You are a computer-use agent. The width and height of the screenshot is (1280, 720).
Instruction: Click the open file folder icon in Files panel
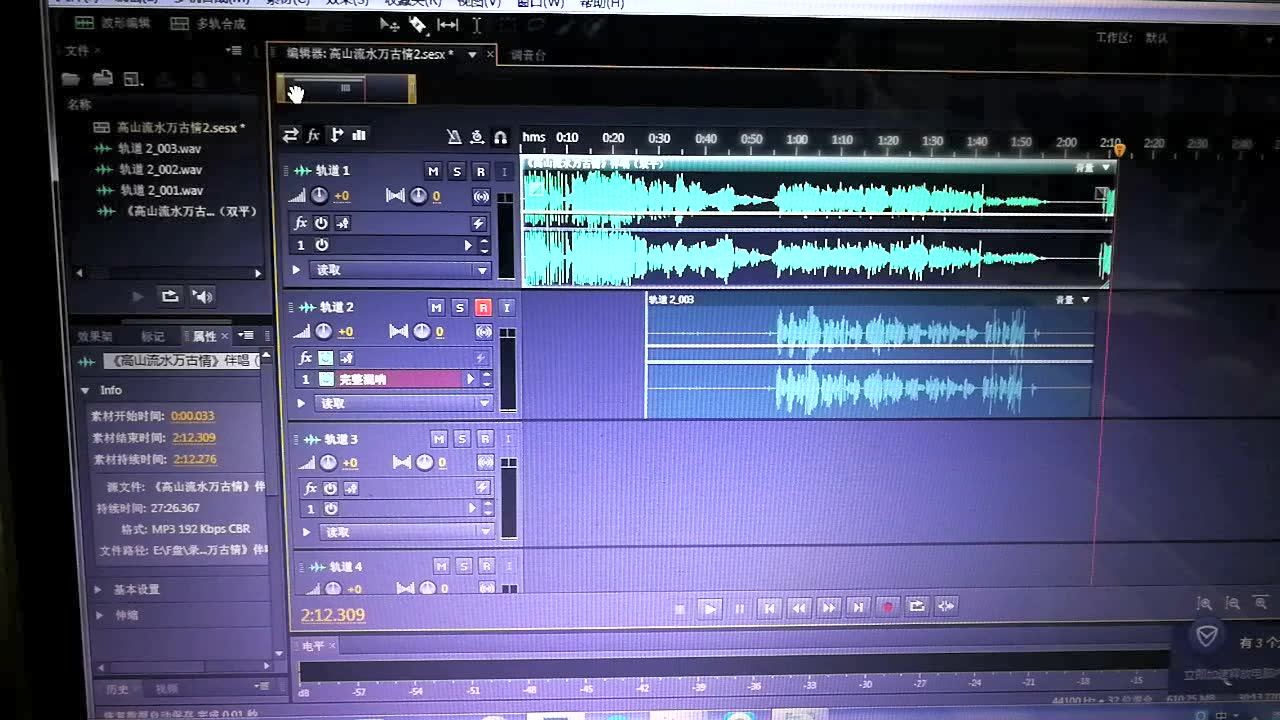coord(71,79)
